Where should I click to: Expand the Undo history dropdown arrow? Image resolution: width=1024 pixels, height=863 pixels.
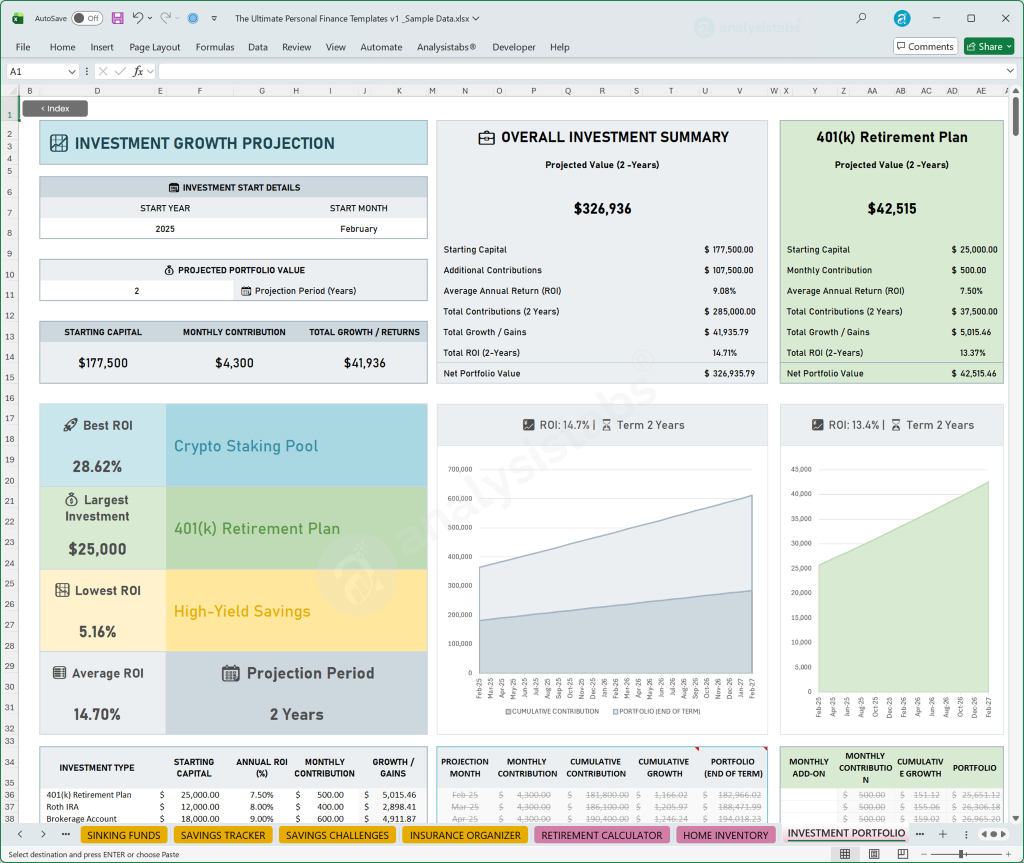click(149, 18)
